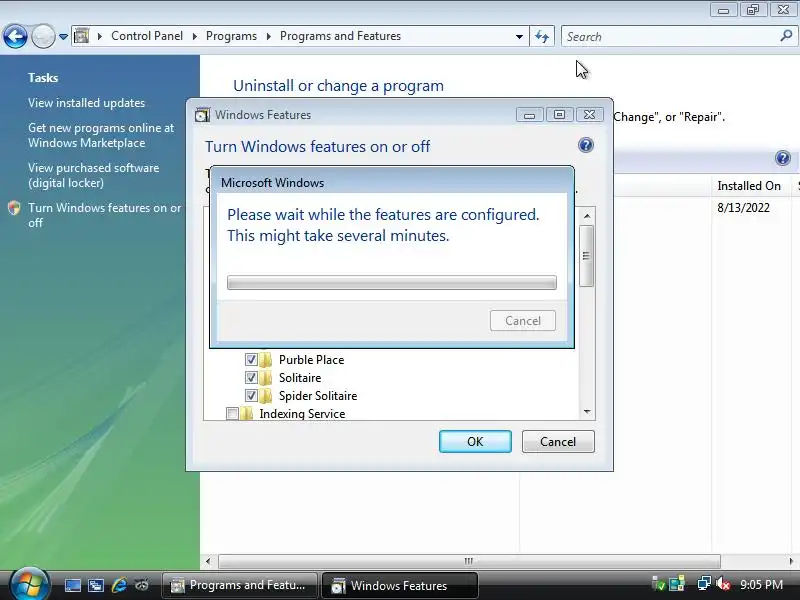
Task: Click the Forward navigation arrow
Action: [x=43, y=36]
